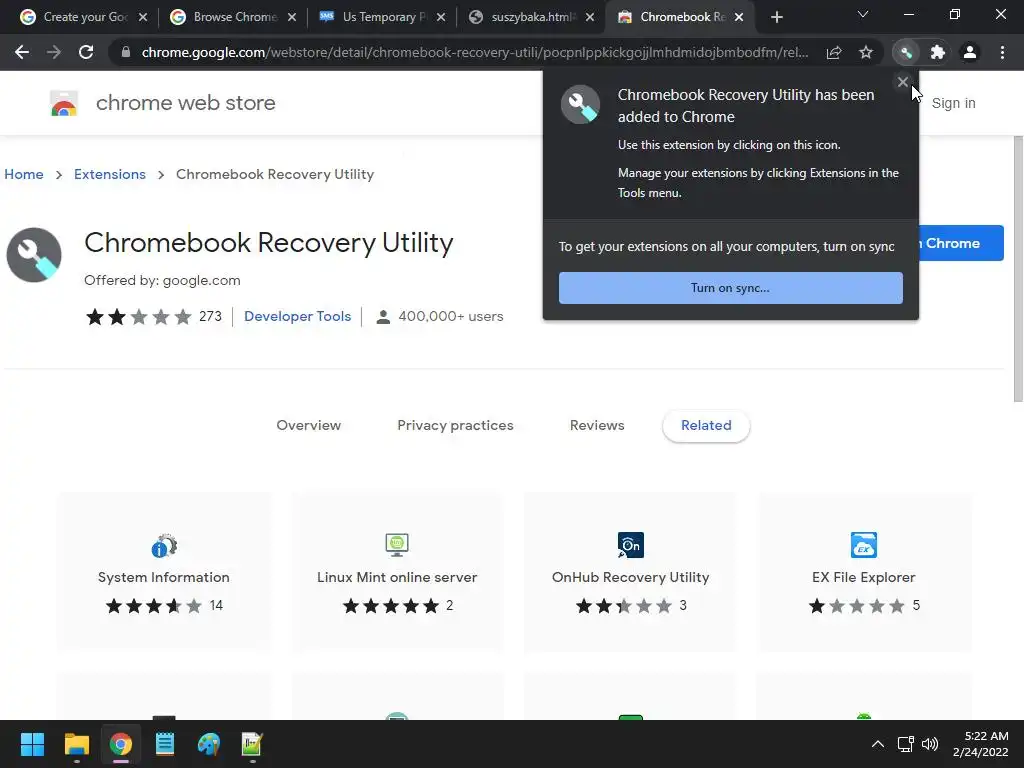The image size is (1024, 768).
Task: Open the System Information extension card
Action: tap(164, 572)
